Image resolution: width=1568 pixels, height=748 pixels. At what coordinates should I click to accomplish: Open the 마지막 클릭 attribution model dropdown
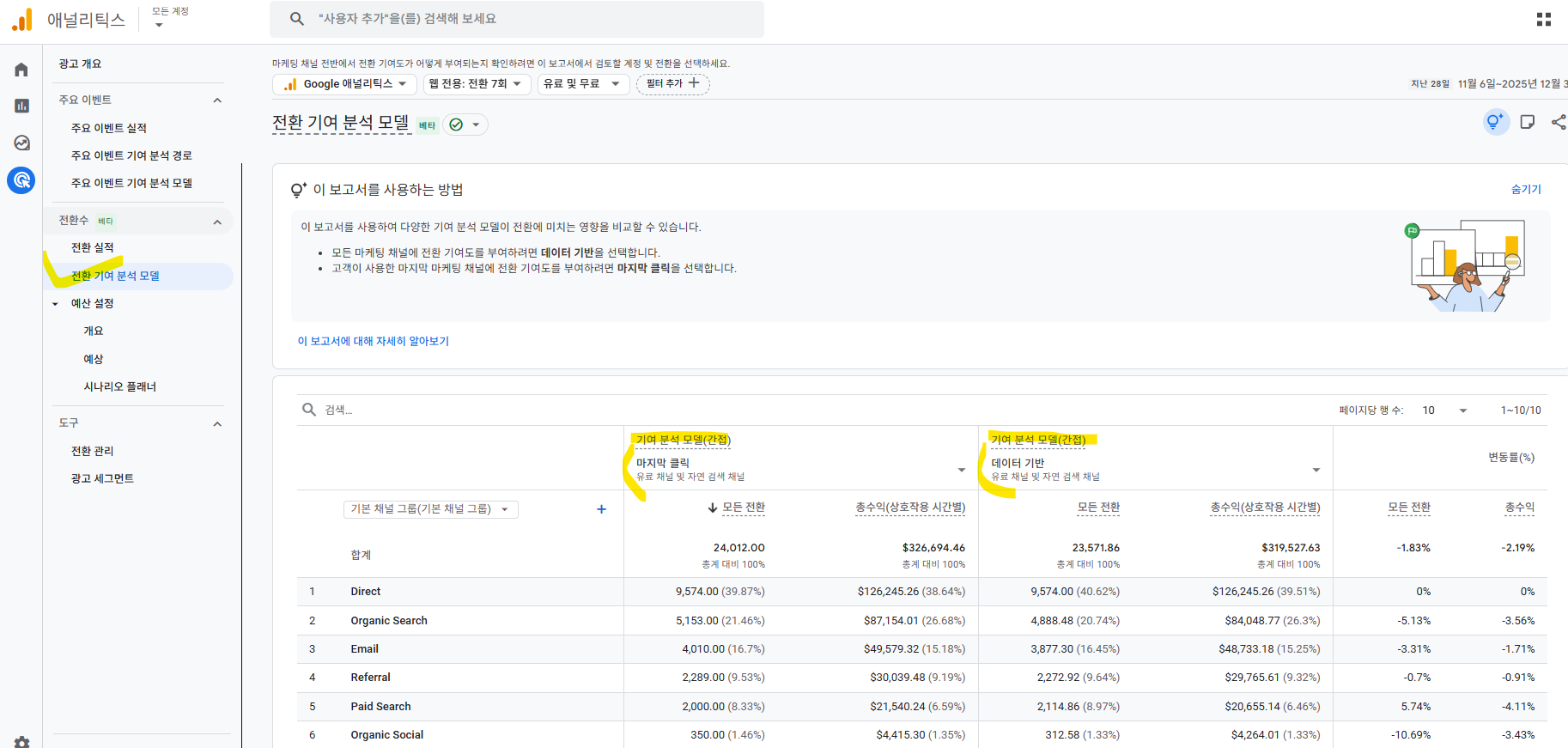(x=961, y=470)
